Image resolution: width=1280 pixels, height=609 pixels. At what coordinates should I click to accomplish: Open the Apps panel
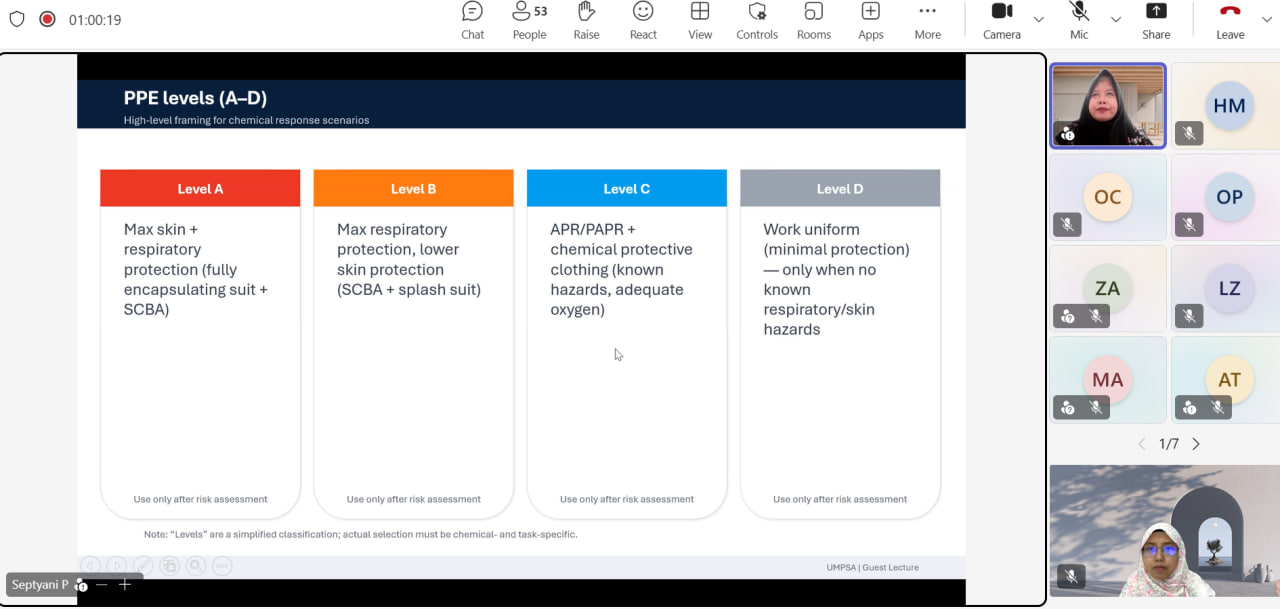click(870, 21)
